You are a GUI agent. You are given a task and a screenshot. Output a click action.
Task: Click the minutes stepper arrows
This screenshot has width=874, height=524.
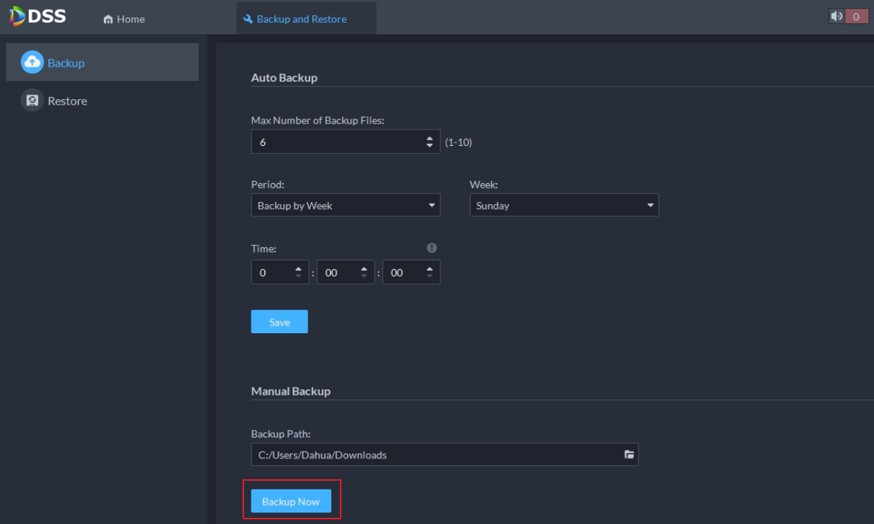(x=365, y=272)
